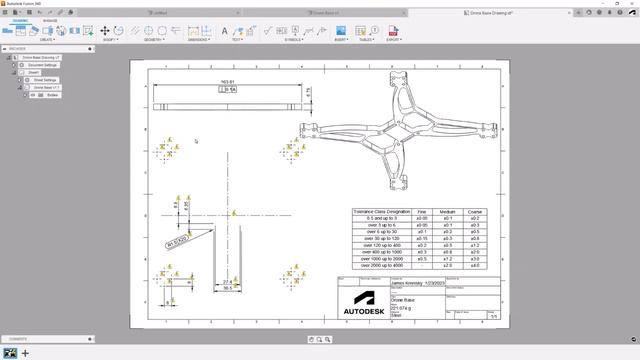Select the Pan navigation tool

(x=311, y=340)
